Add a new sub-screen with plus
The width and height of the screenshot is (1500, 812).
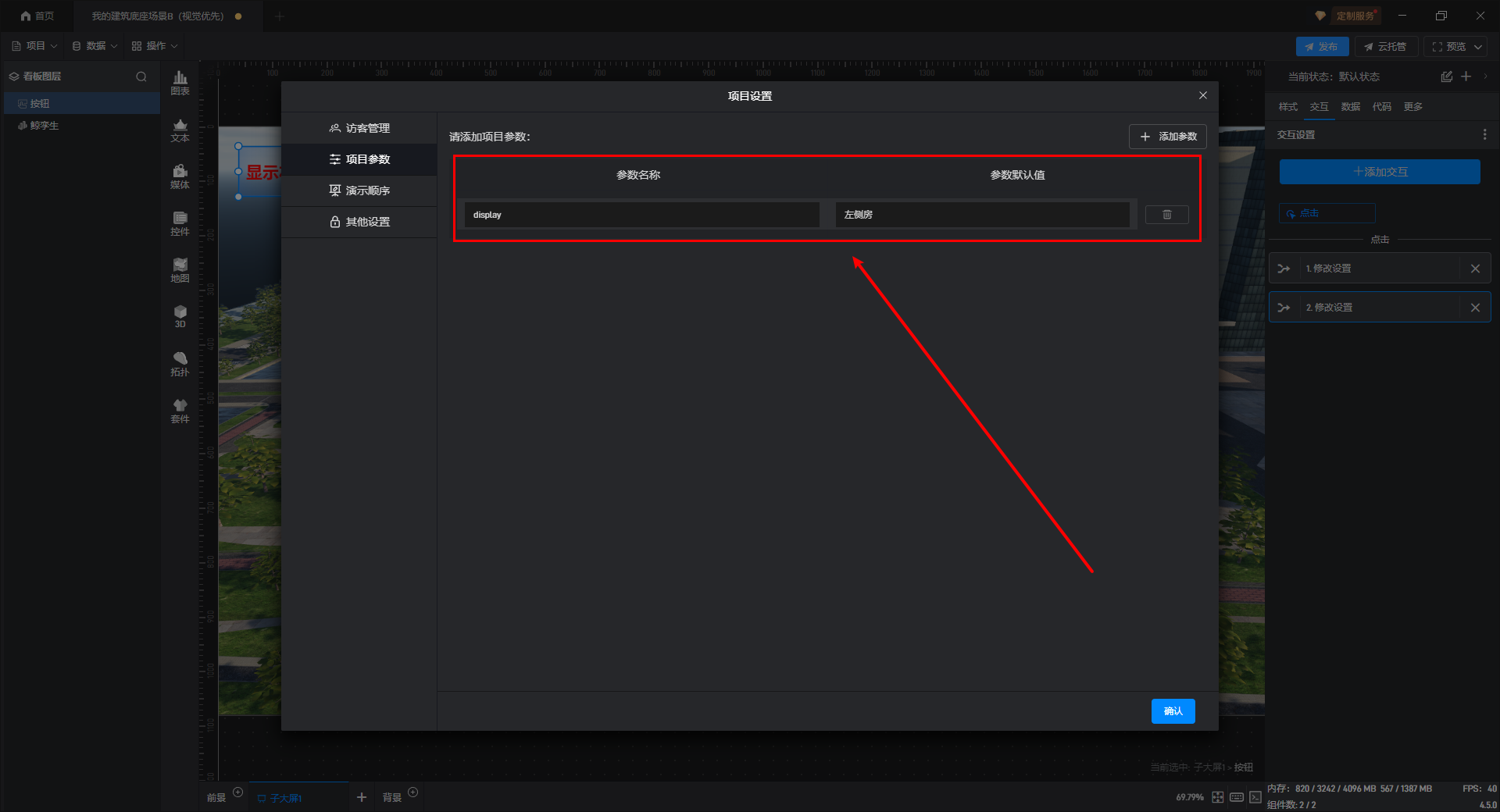(362, 797)
